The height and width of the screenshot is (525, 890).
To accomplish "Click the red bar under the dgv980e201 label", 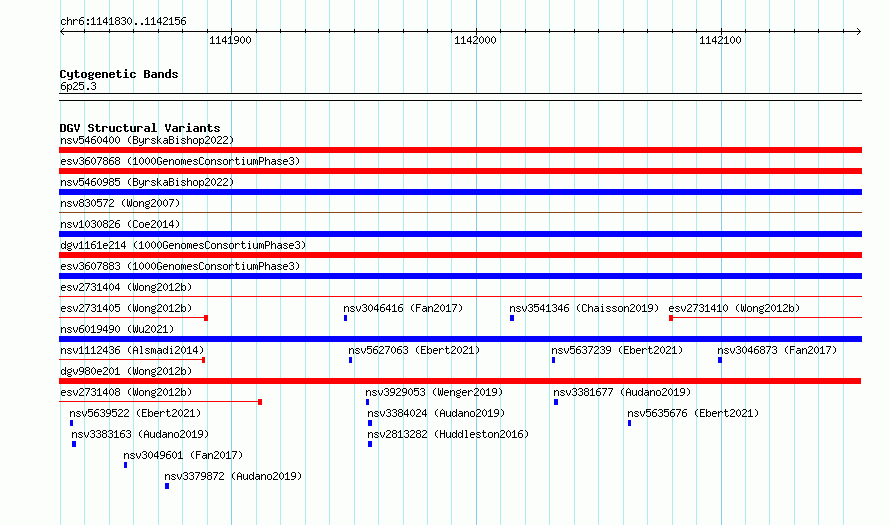I will point(460,381).
